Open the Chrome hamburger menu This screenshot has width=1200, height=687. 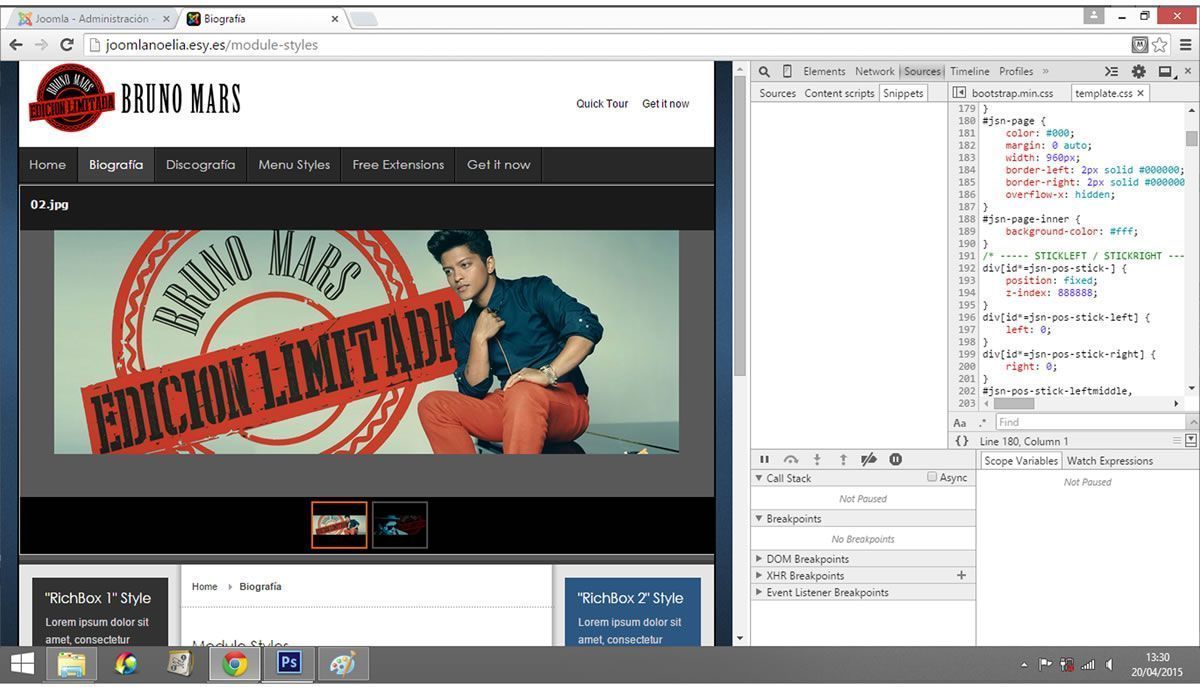(x=1186, y=45)
